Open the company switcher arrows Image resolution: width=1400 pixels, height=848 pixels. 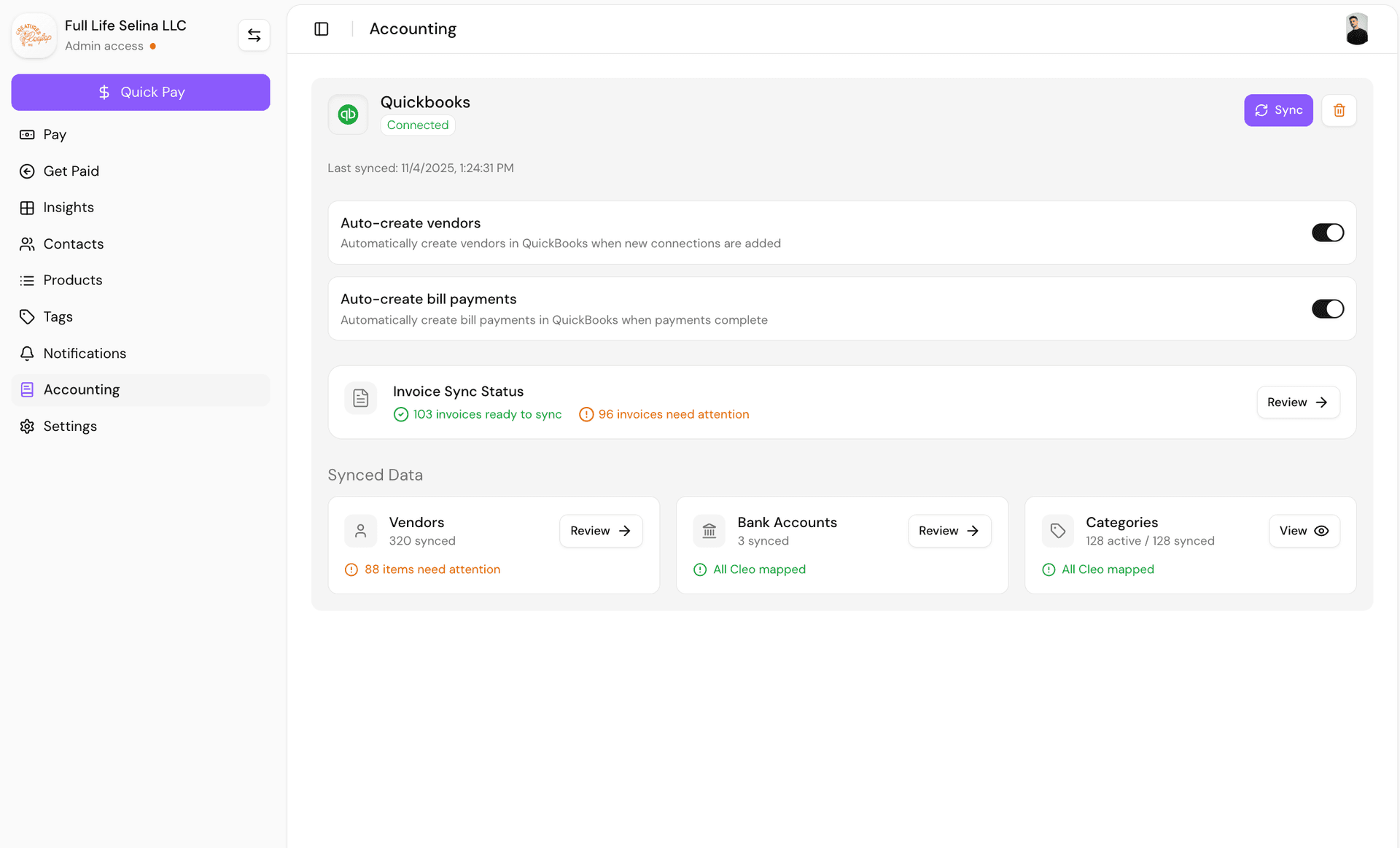(254, 34)
